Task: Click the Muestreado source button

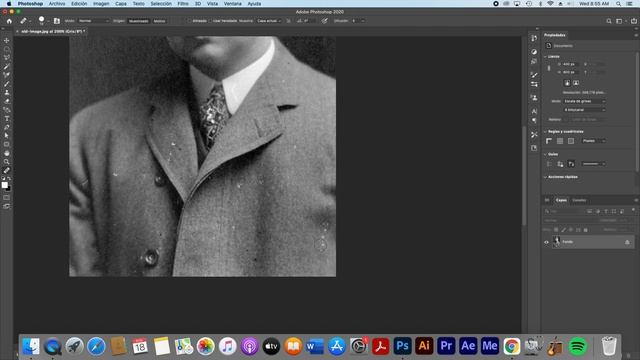Action: 138,21
